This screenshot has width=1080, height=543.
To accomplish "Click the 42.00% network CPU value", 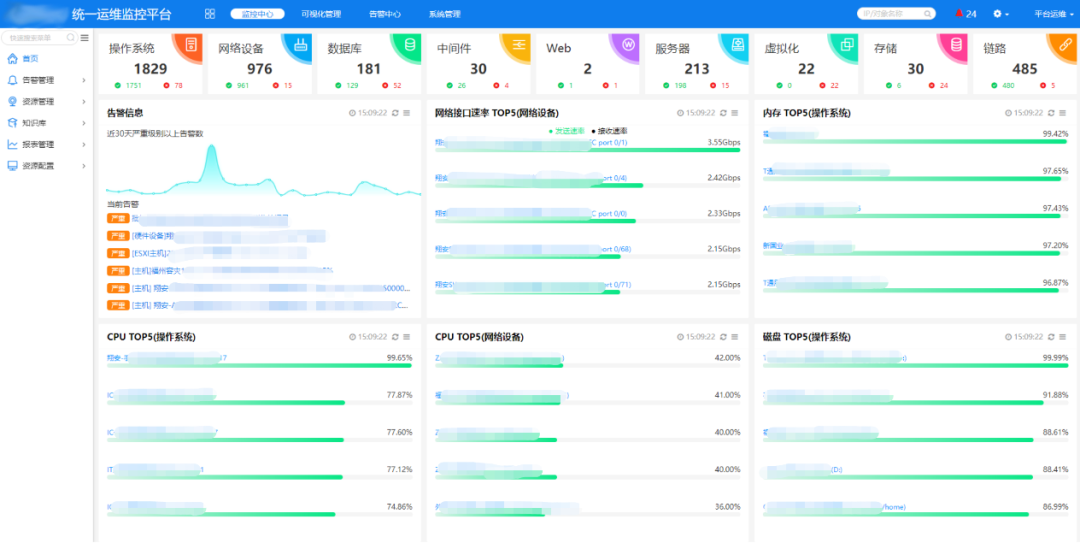I will pos(728,358).
